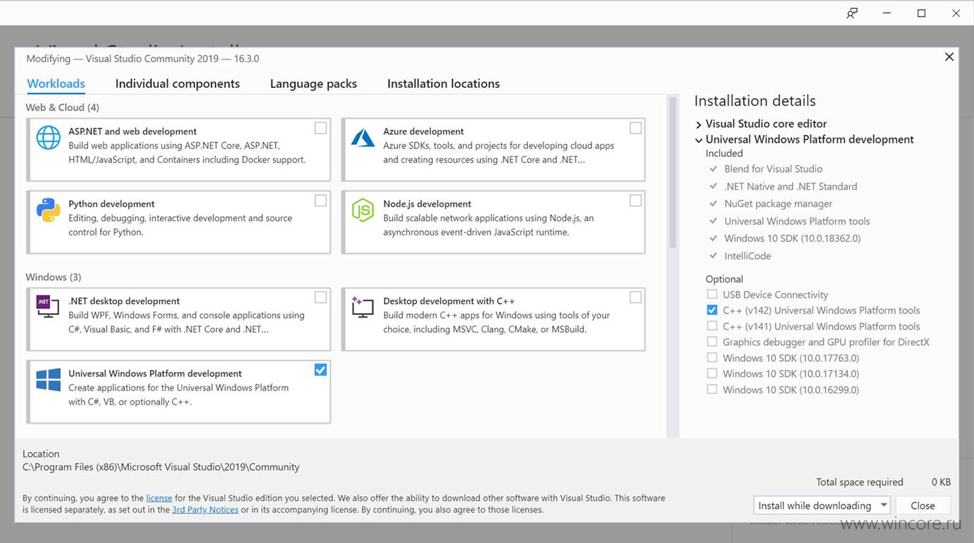Click the feedback icon in the title bar
The width and height of the screenshot is (974, 543).
[852, 13]
